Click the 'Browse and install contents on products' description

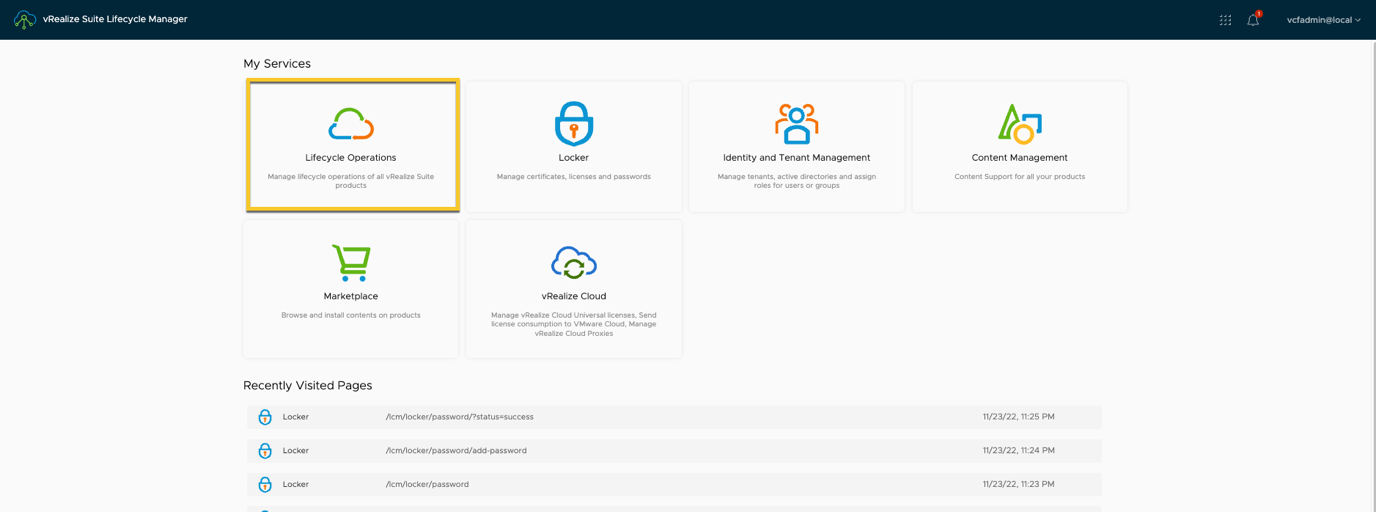(351, 315)
